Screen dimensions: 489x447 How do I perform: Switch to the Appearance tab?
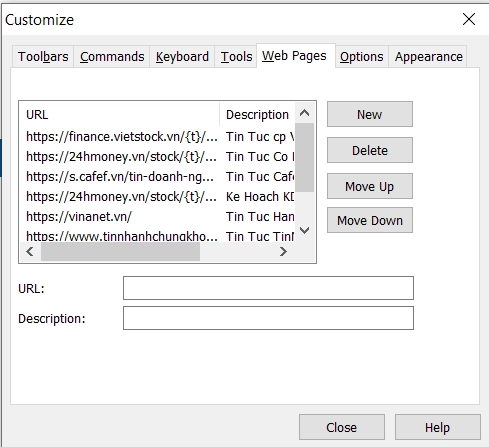(x=428, y=57)
